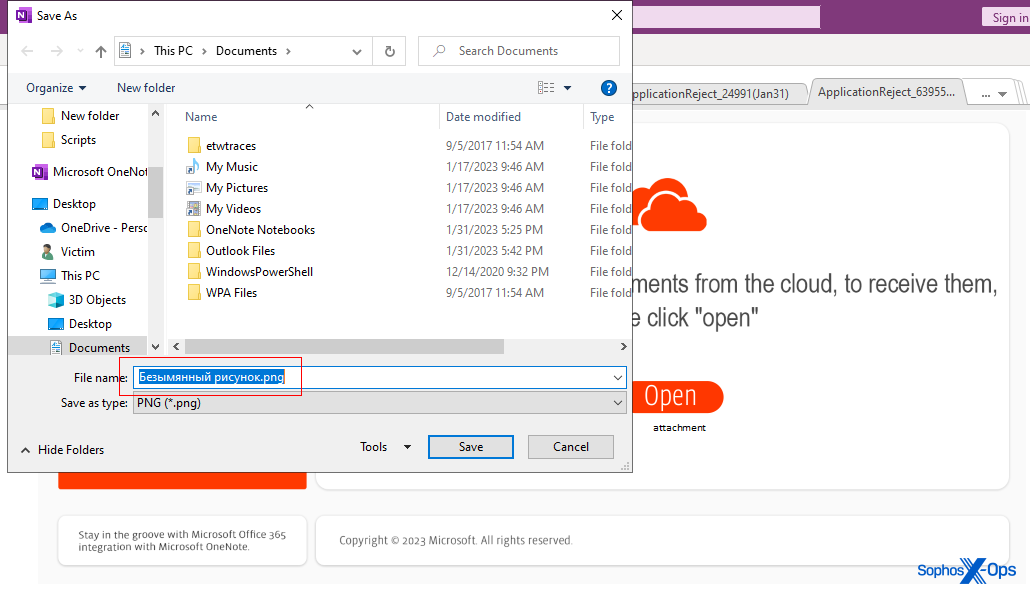Select the WPA Files folder
Viewport: 1030px width, 597px height.
point(231,293)
